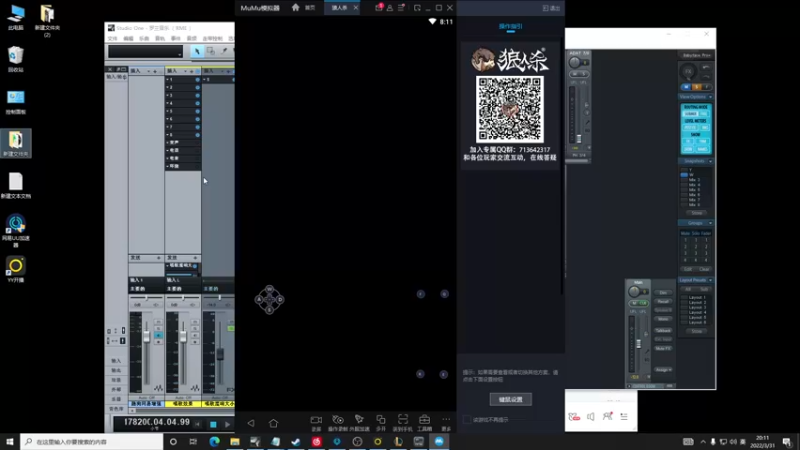The height and width of the screenshot is (450, 800).
Task: Open Steam from the taskbar
Action: [x=296, y=441]
